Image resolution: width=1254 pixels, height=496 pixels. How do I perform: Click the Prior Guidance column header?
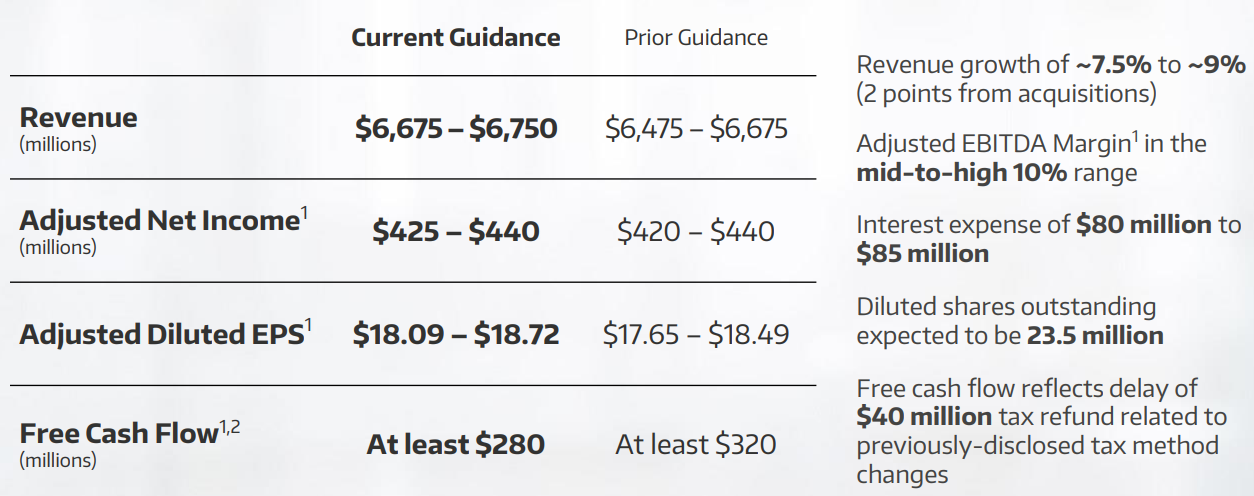696,38
